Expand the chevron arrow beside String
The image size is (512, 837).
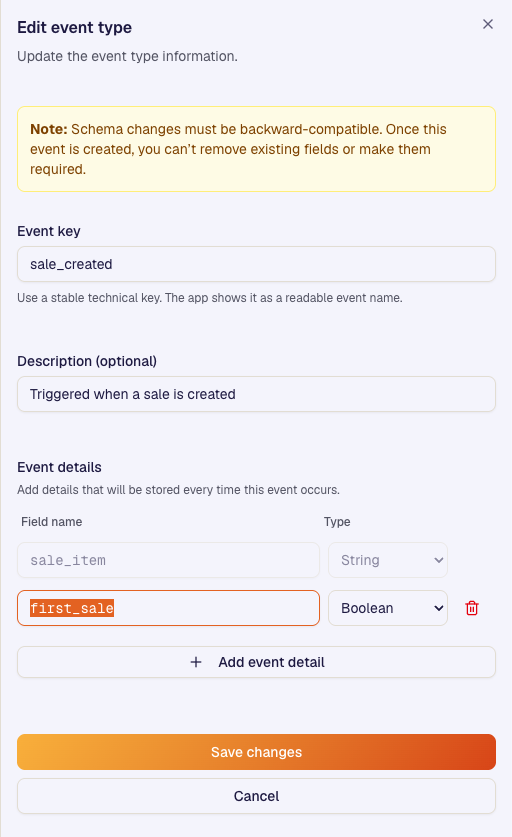tap(438, 560)
